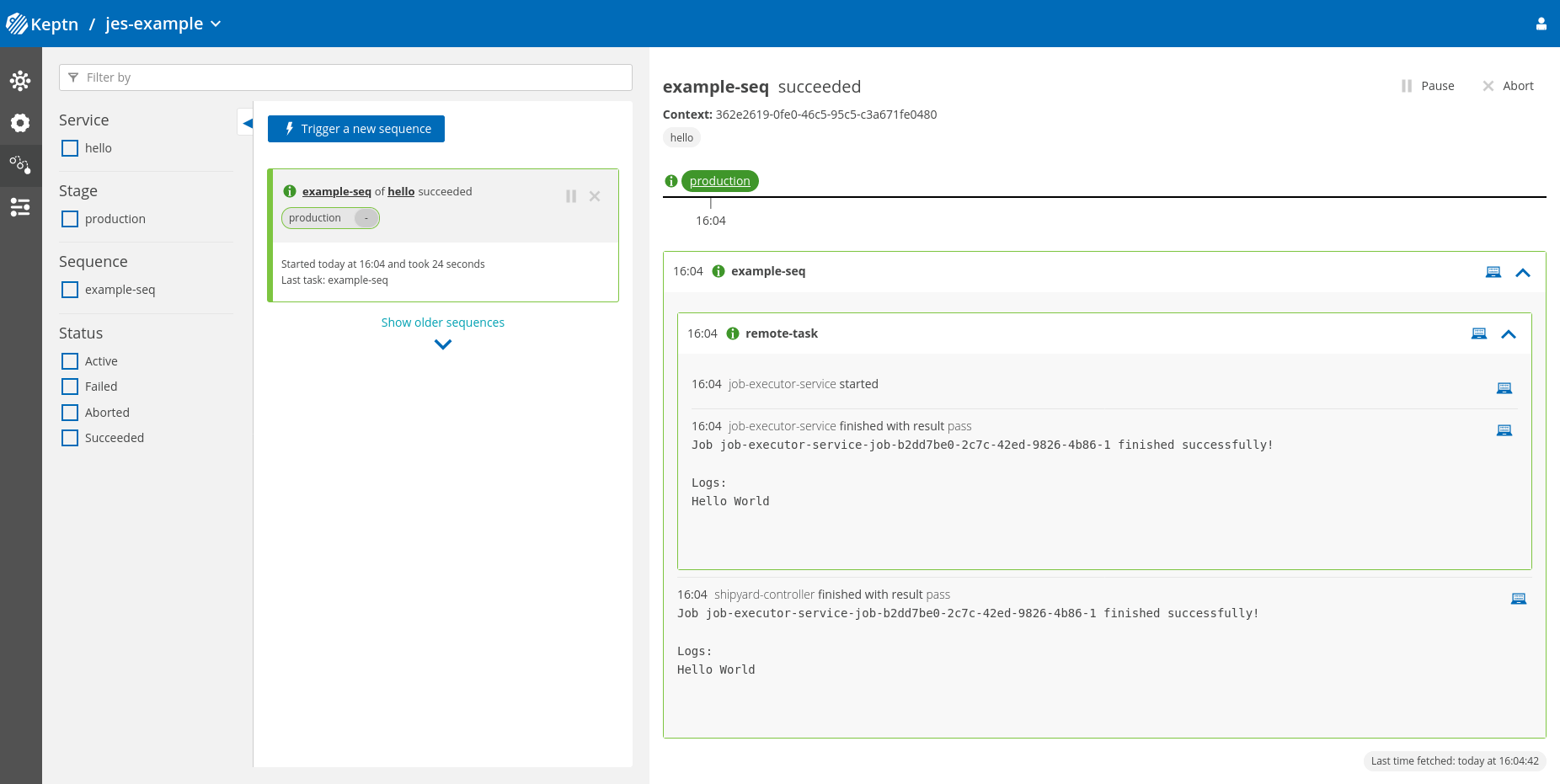Screen dimensions: 1560x784
Task: Collapse the example-seq task panel
Action: pyautogui.click(x=1523, y=272)
